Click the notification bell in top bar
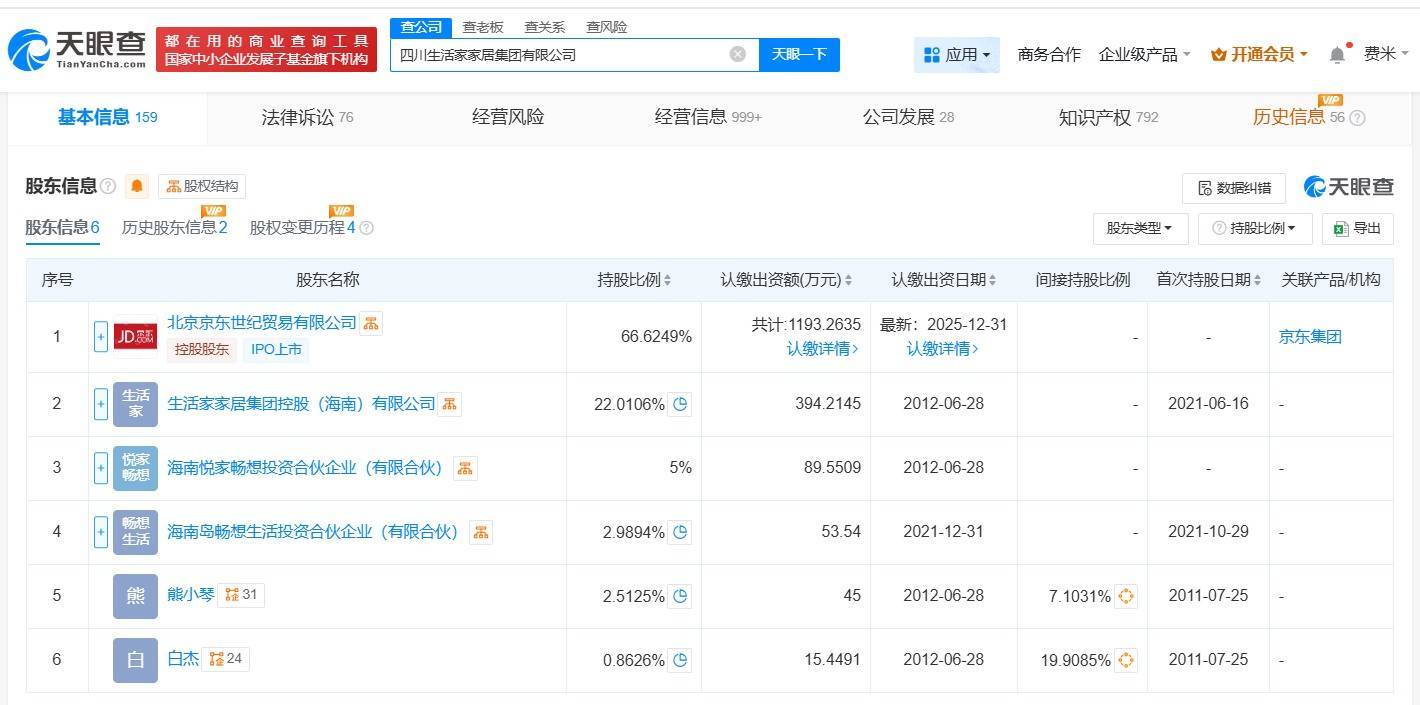Image resolution: width=1420 pixels, height=705 pixels. click(1337, 55)
